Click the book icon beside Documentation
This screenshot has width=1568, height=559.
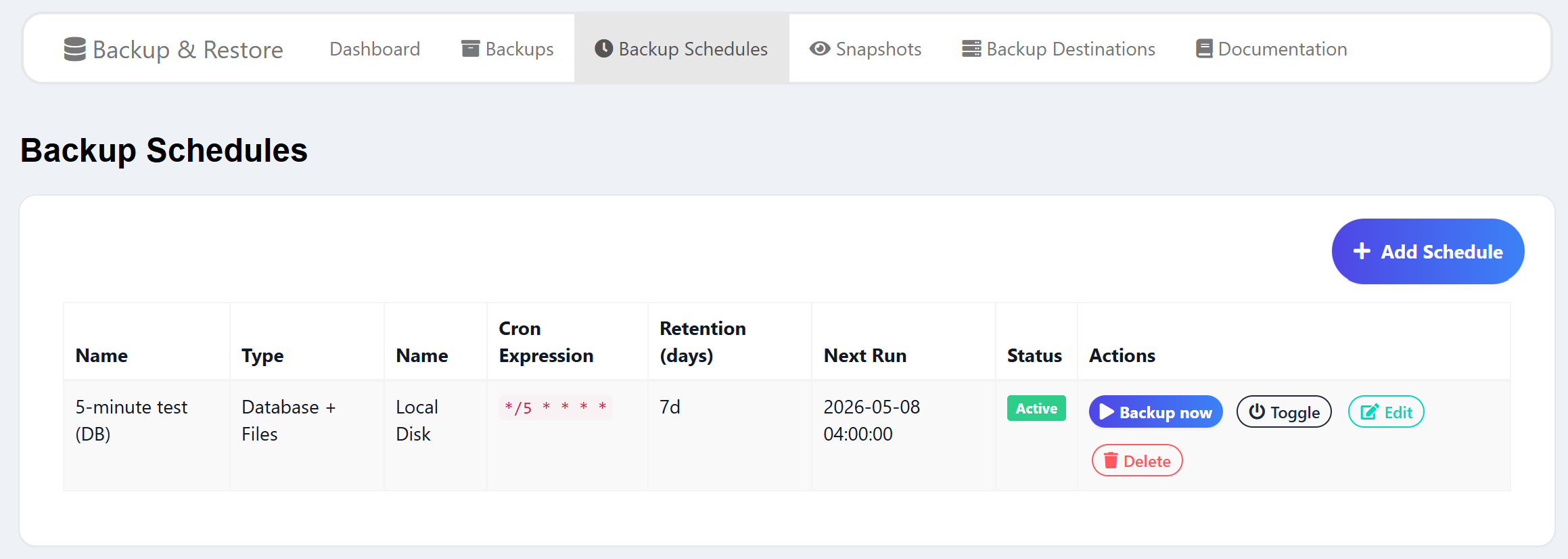pyautogui.click(x=1204, y=49)
